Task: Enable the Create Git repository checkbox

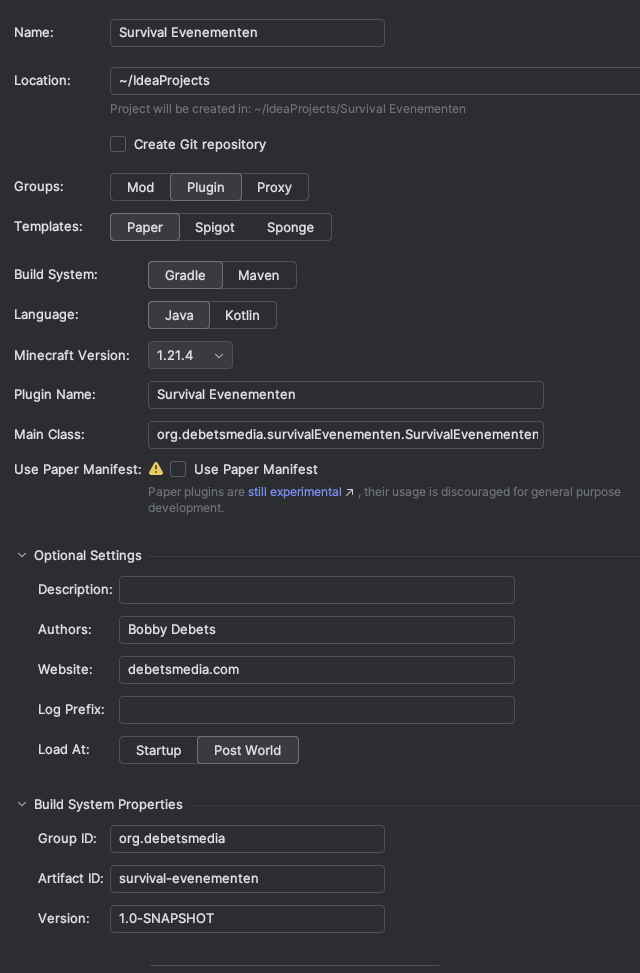Action: (118, 144)
